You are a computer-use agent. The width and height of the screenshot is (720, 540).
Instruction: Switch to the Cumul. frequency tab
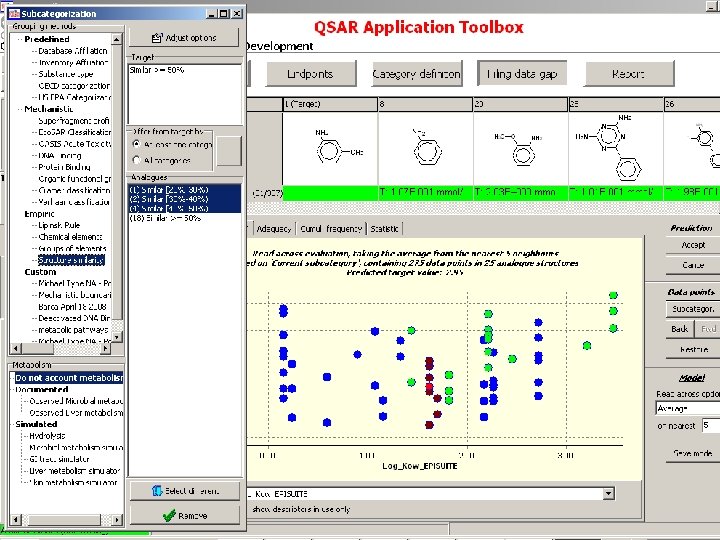point(331,229)
